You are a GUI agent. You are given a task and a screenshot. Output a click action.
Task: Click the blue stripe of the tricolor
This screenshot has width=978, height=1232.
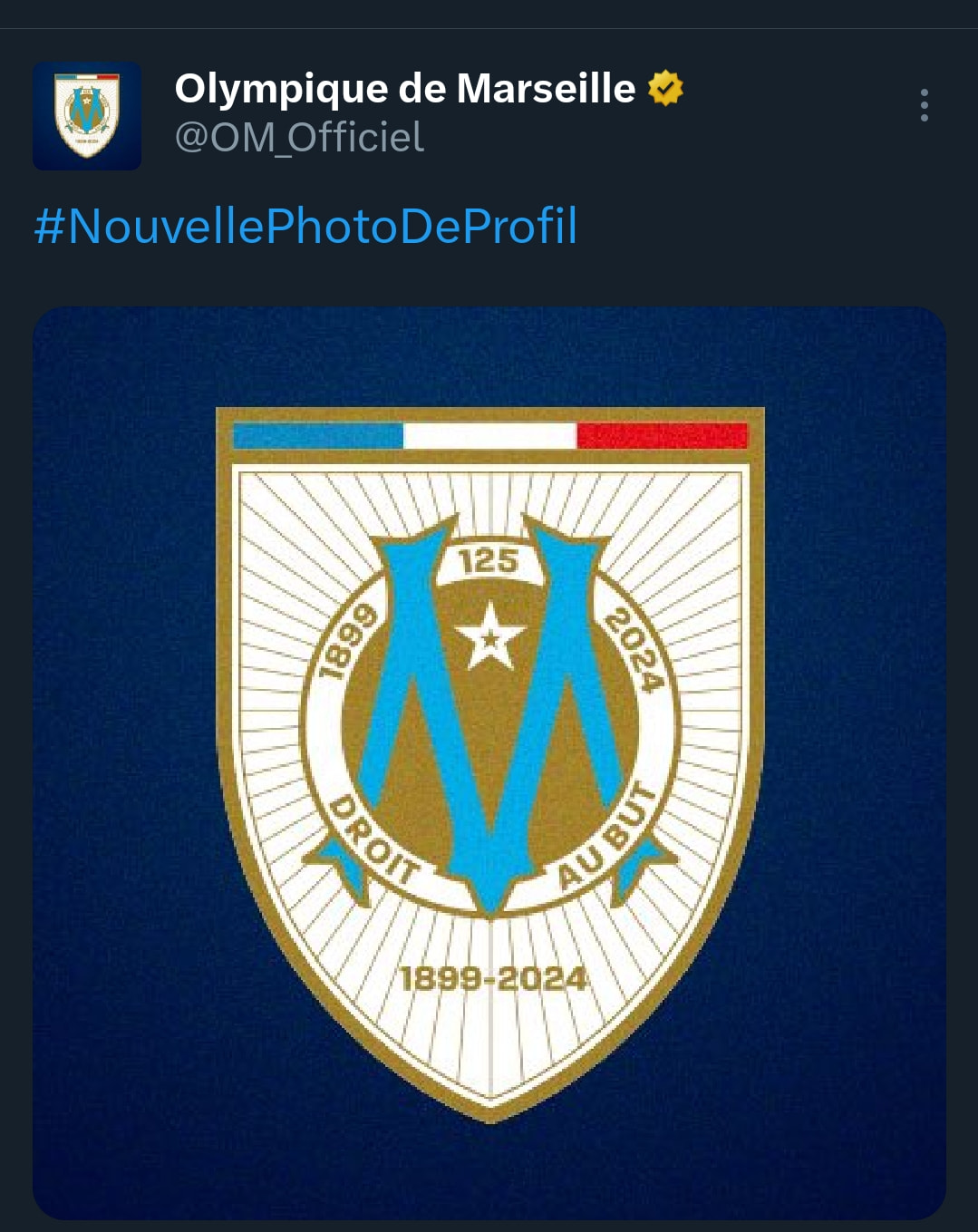click(317, 436)
